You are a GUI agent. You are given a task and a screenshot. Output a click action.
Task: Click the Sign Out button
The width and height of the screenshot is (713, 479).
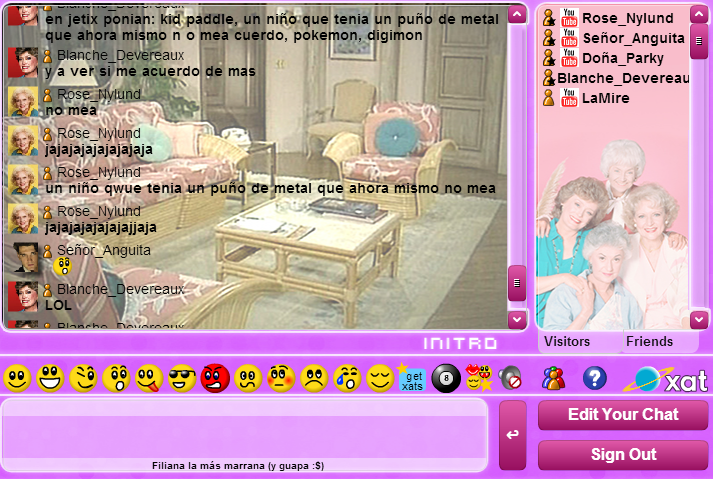tap(623, 455)
